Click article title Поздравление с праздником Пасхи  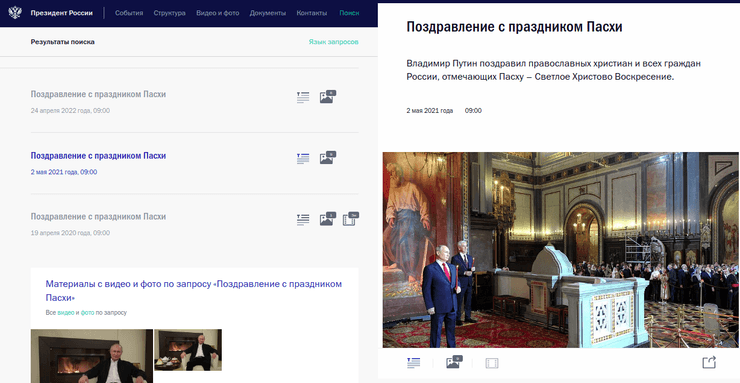pos(514,27)
